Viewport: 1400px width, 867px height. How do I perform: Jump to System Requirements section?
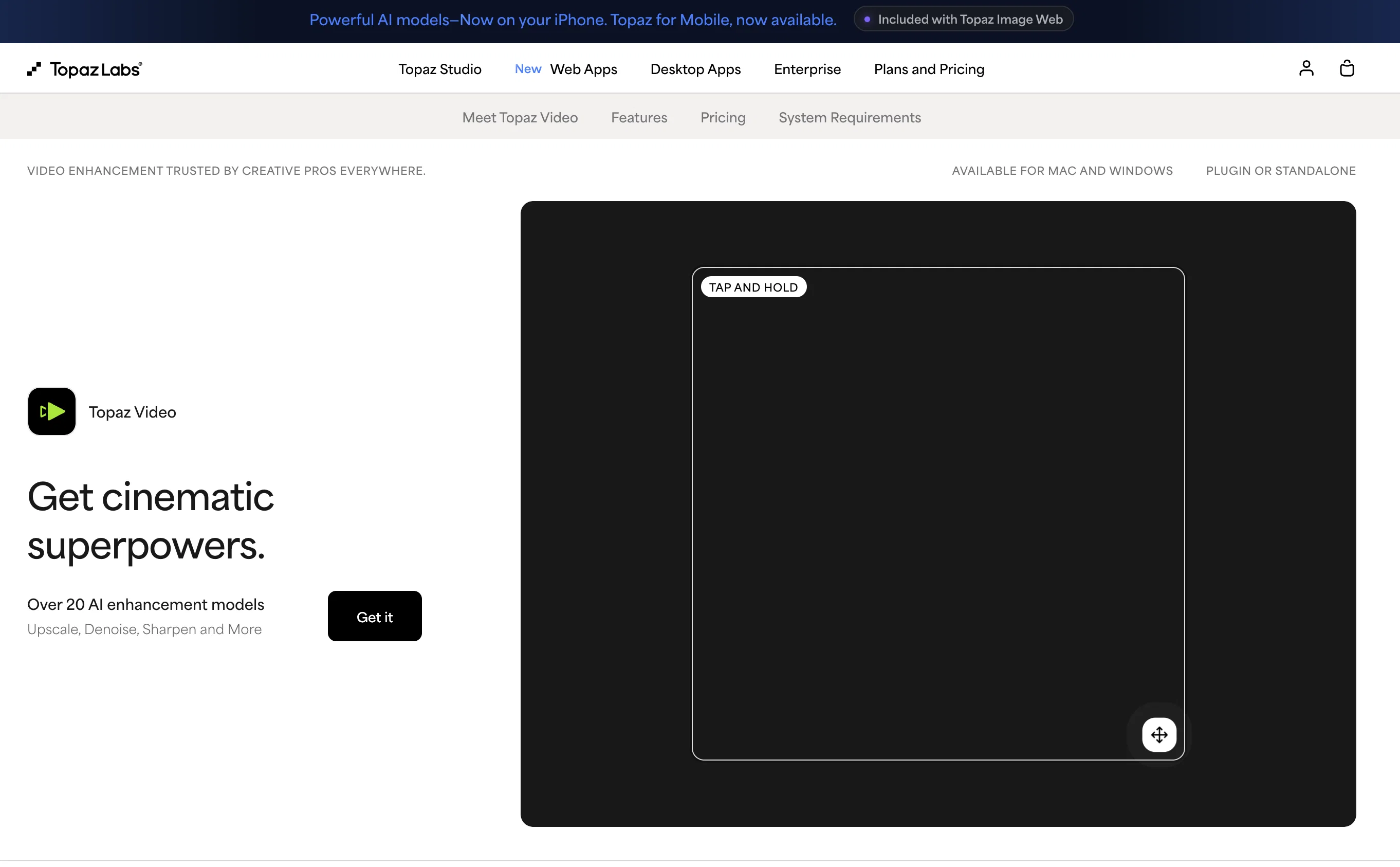point(849,118)
